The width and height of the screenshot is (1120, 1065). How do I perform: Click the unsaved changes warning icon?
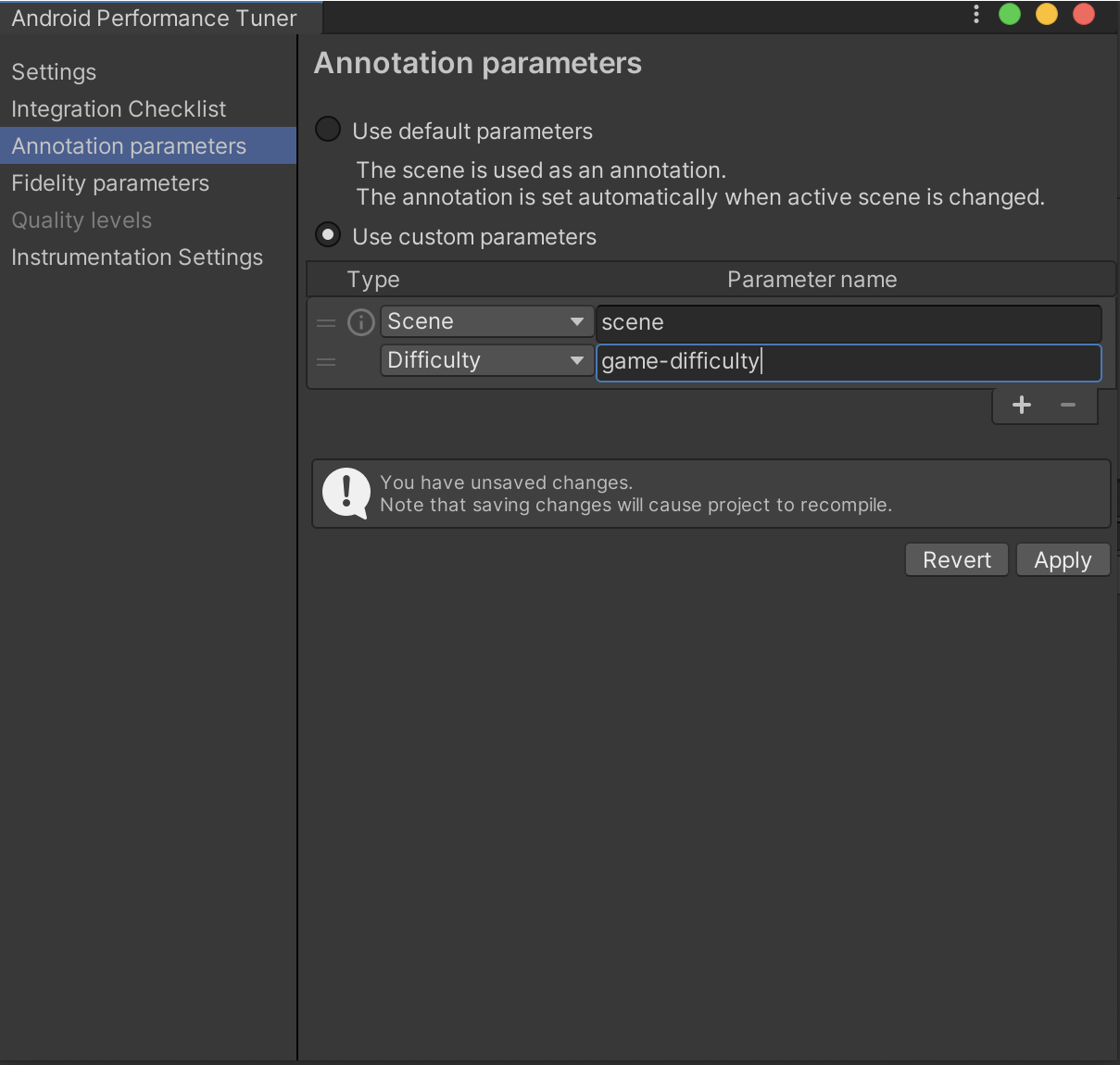click(x=346, y=493)
